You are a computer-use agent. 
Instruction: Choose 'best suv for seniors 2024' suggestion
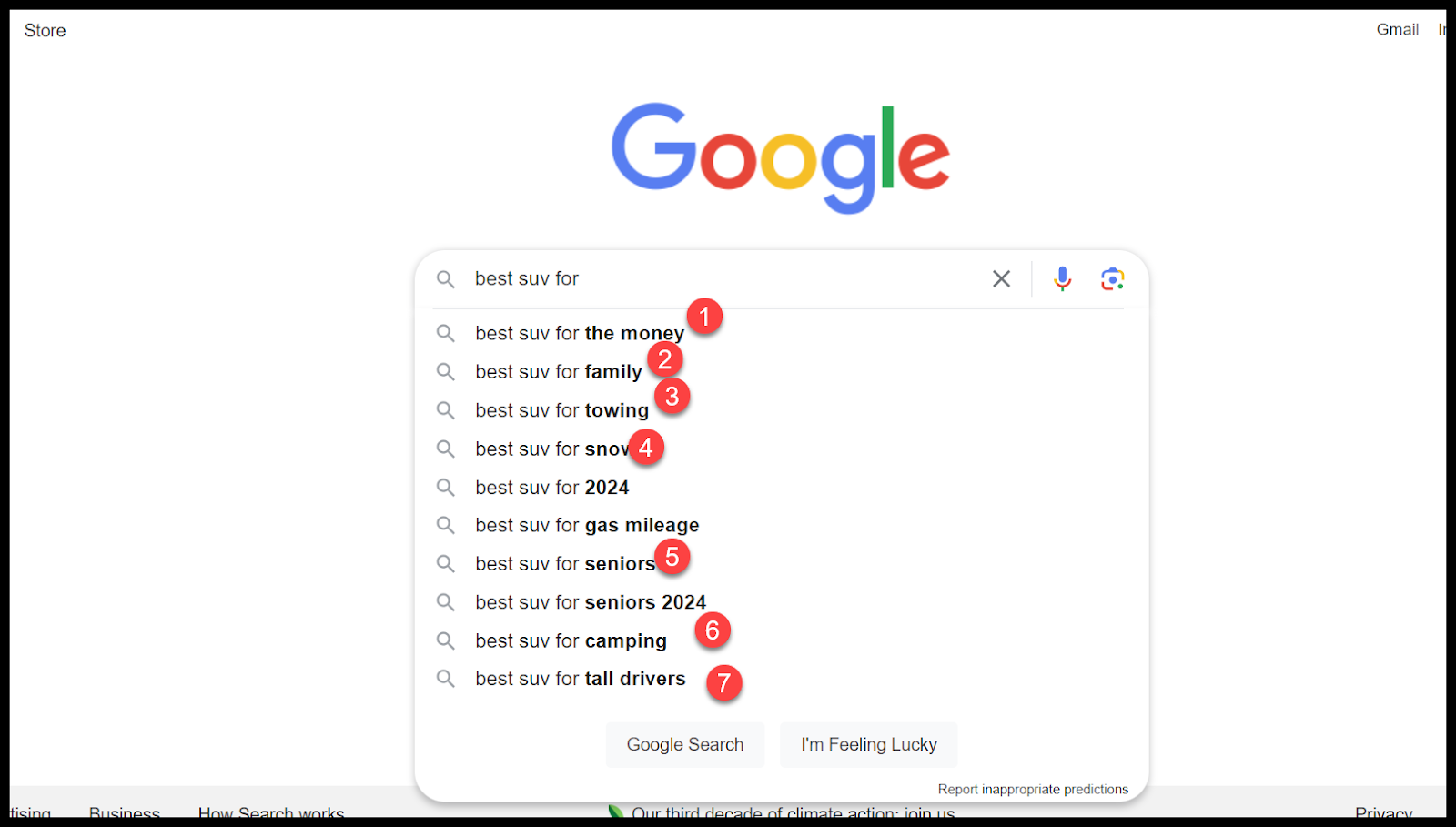590,602
